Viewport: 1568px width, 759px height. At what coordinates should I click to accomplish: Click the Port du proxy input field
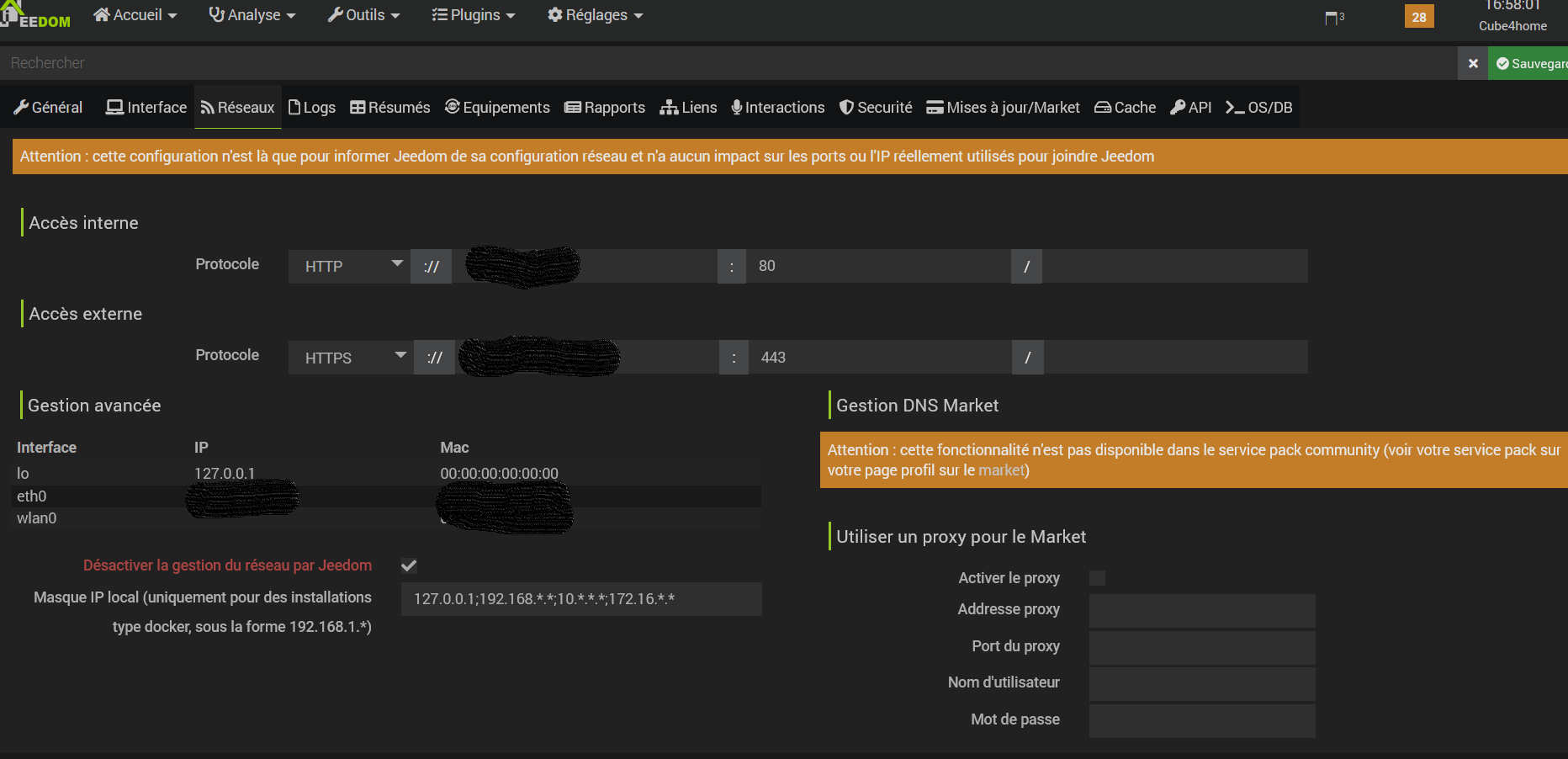pos(1202,648)
